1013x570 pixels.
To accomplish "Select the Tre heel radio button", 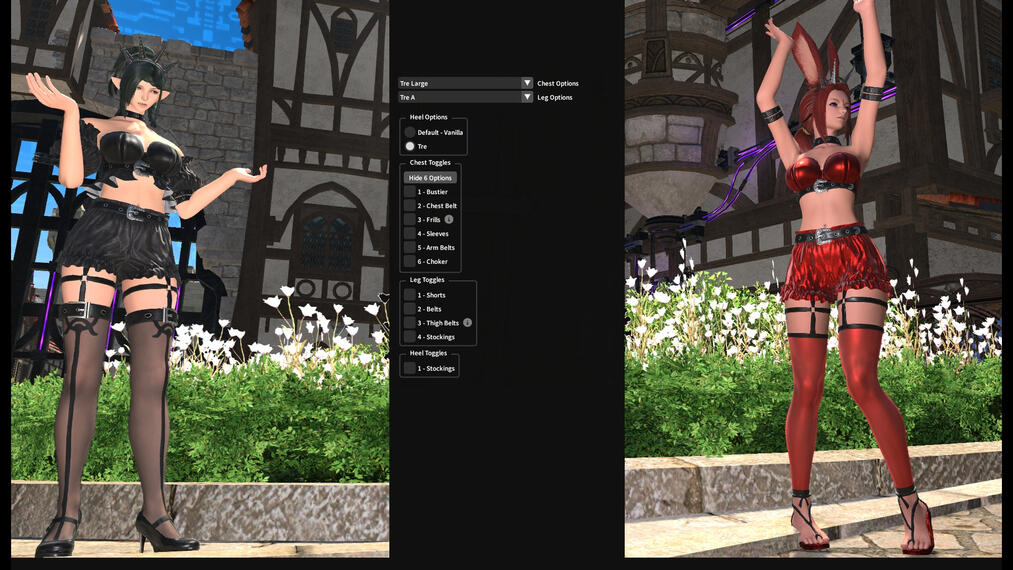I will (x=410, y=146).
